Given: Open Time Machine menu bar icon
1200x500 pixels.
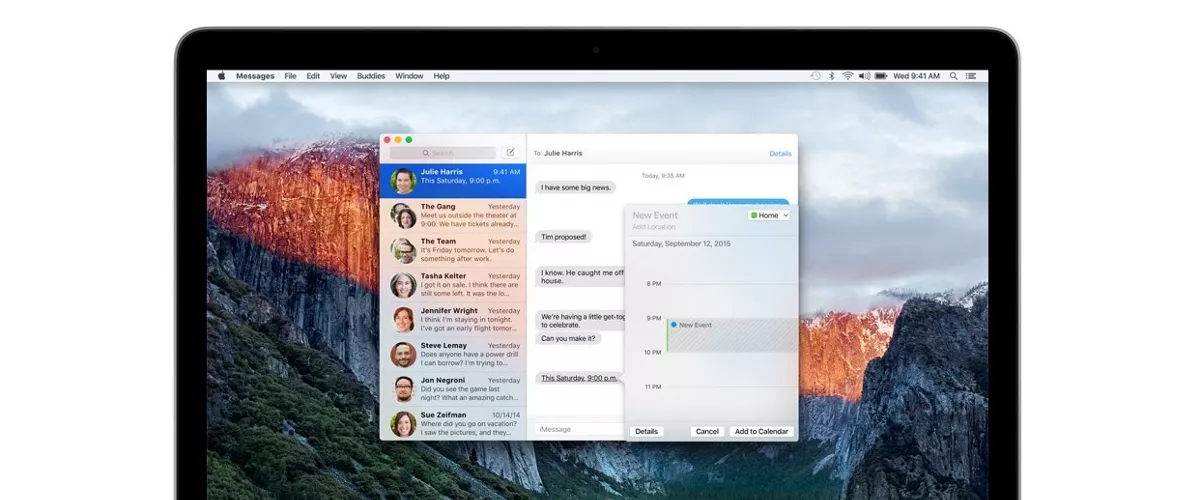Looking at the screenshot, I should click(815, 76).
